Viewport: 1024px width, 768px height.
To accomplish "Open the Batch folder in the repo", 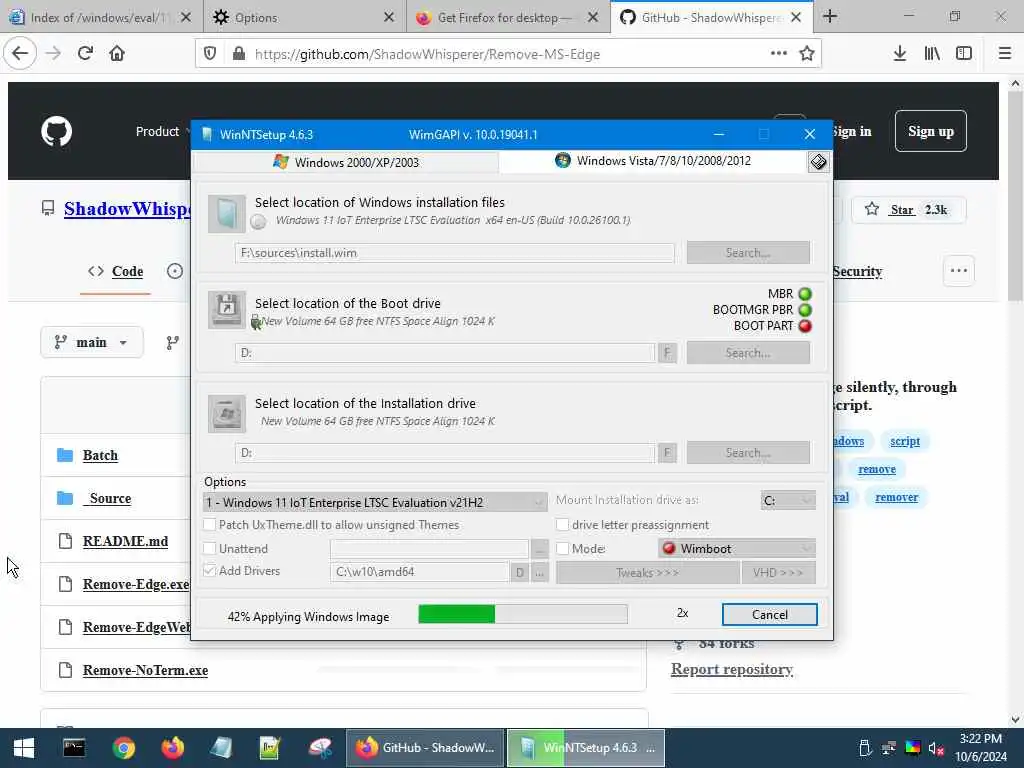I will pyautogui.click(x=101, y=455).
